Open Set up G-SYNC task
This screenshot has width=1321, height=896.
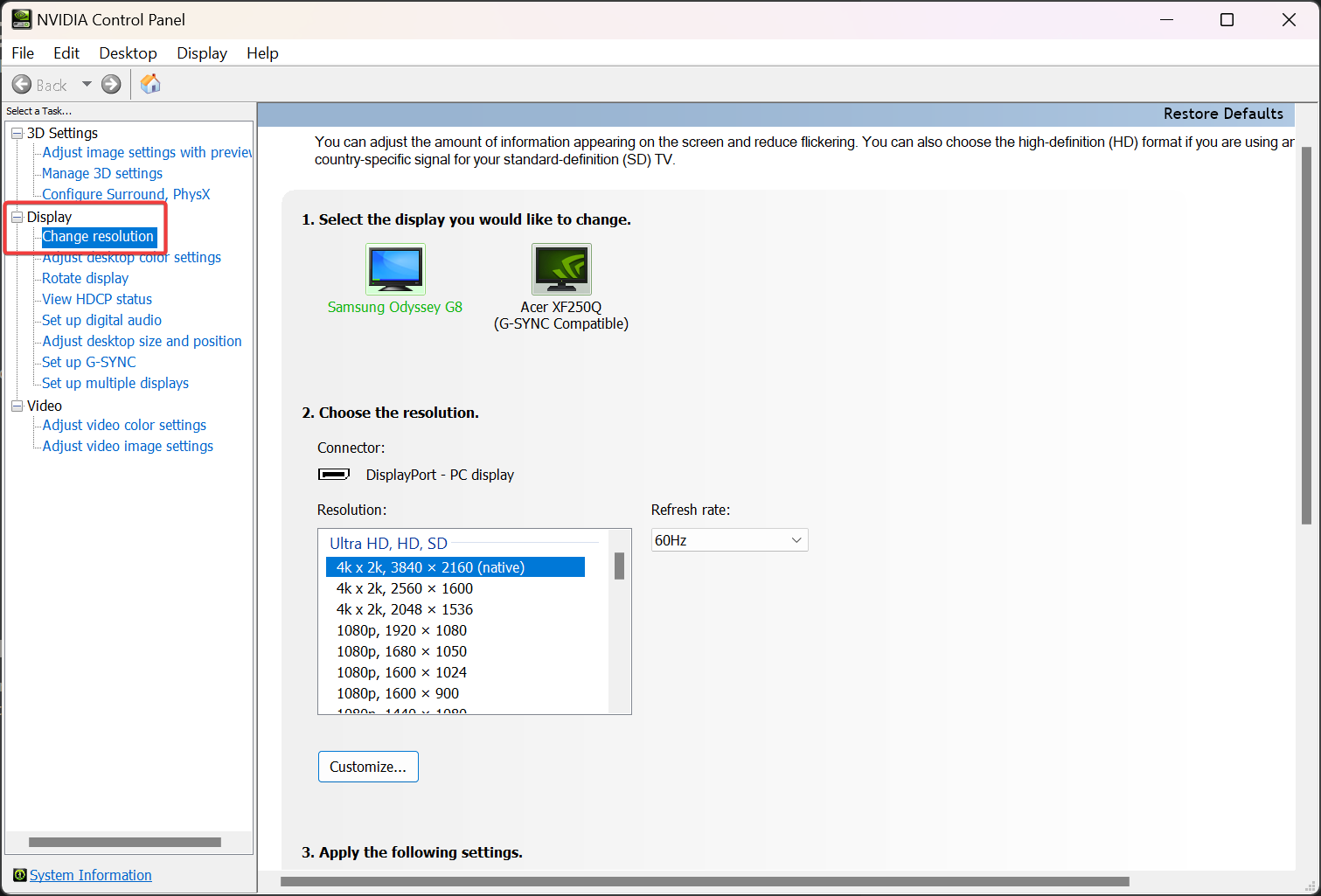click(89, 362)
